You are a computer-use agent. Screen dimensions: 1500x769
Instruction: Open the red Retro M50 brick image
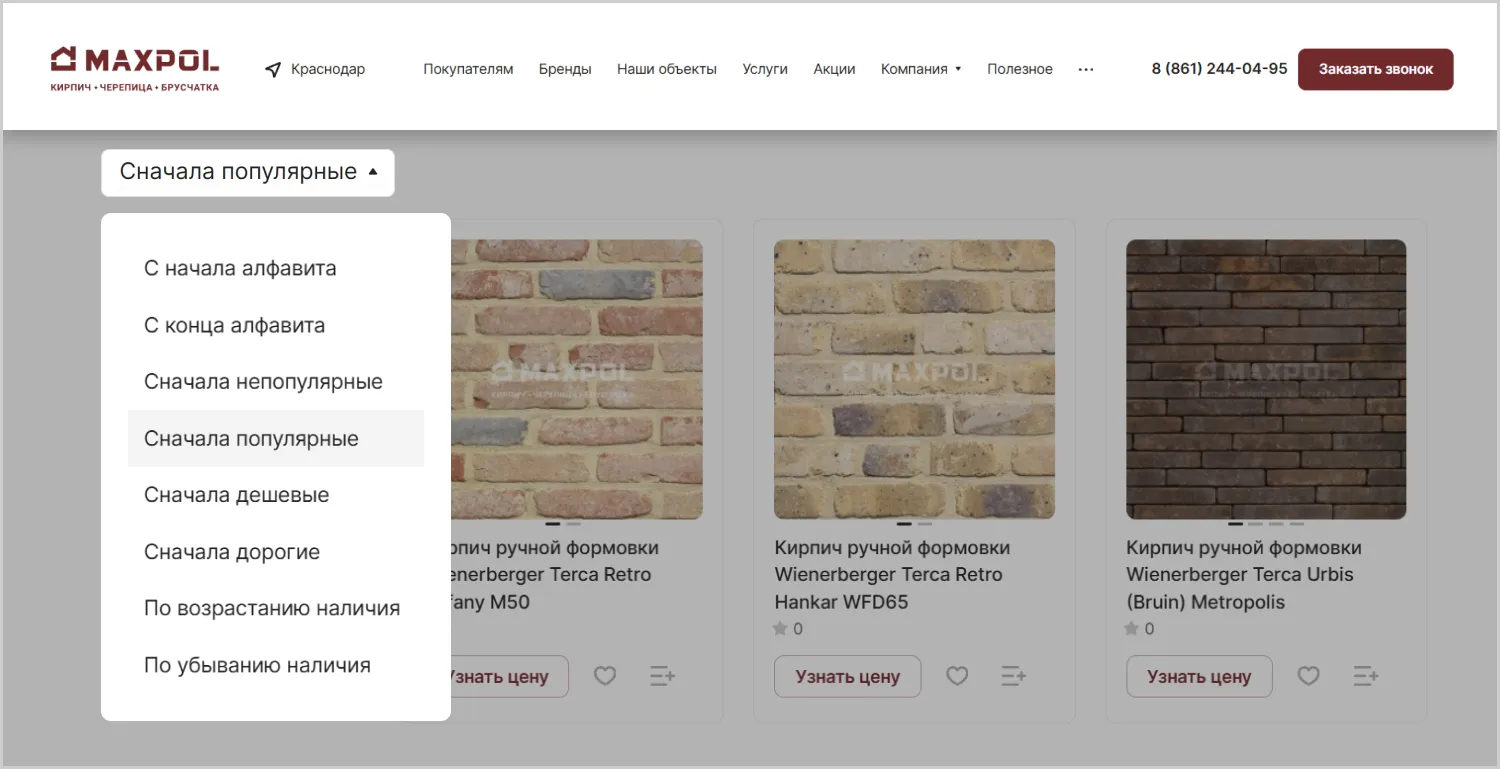click(577, 379)
